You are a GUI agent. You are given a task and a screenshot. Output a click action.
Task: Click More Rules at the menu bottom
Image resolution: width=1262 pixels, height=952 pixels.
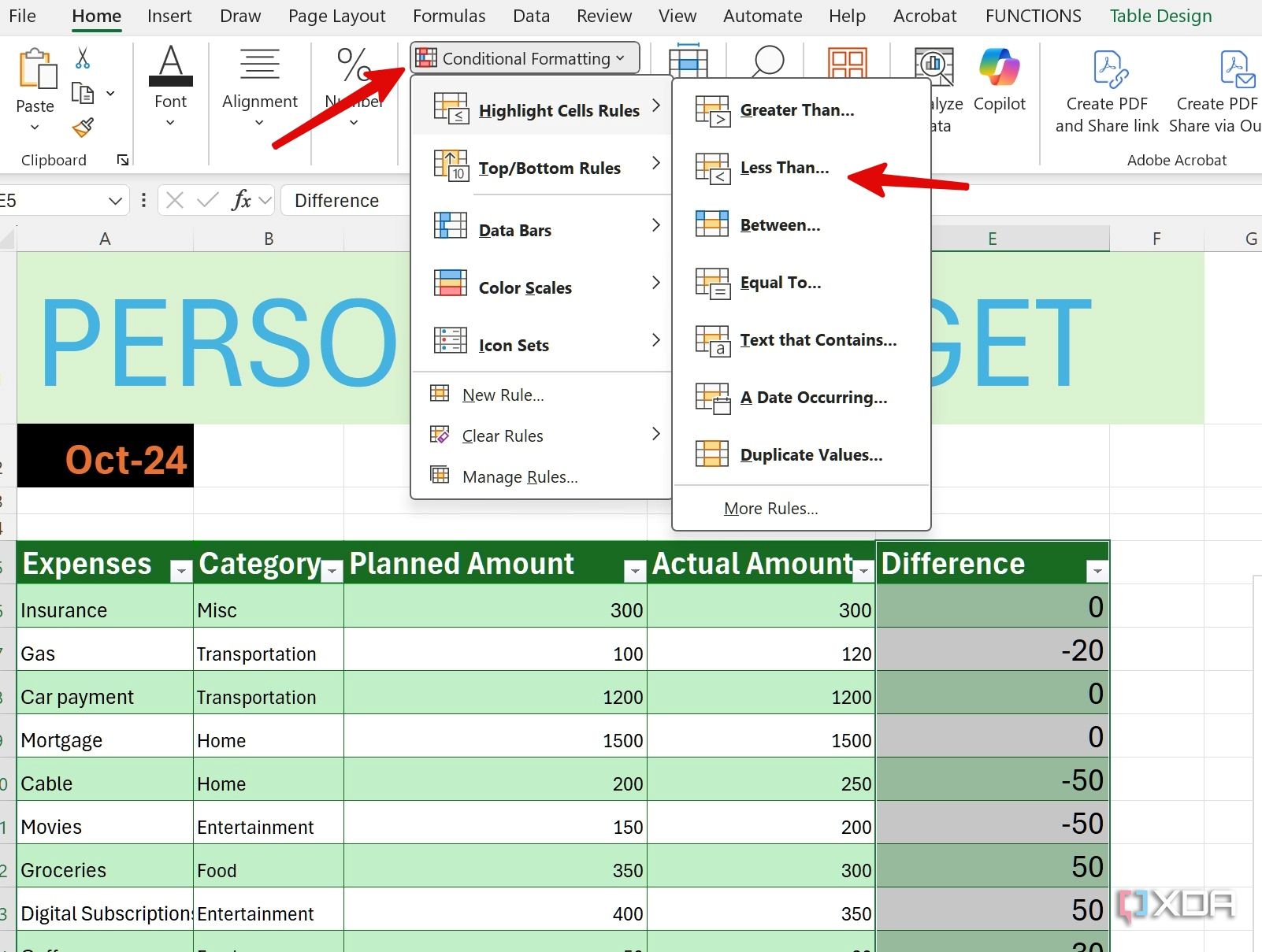coord(770,508)
